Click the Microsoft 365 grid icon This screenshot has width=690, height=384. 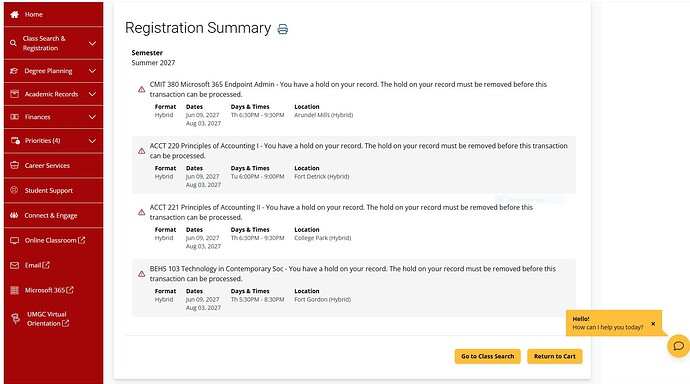point(15,290)
